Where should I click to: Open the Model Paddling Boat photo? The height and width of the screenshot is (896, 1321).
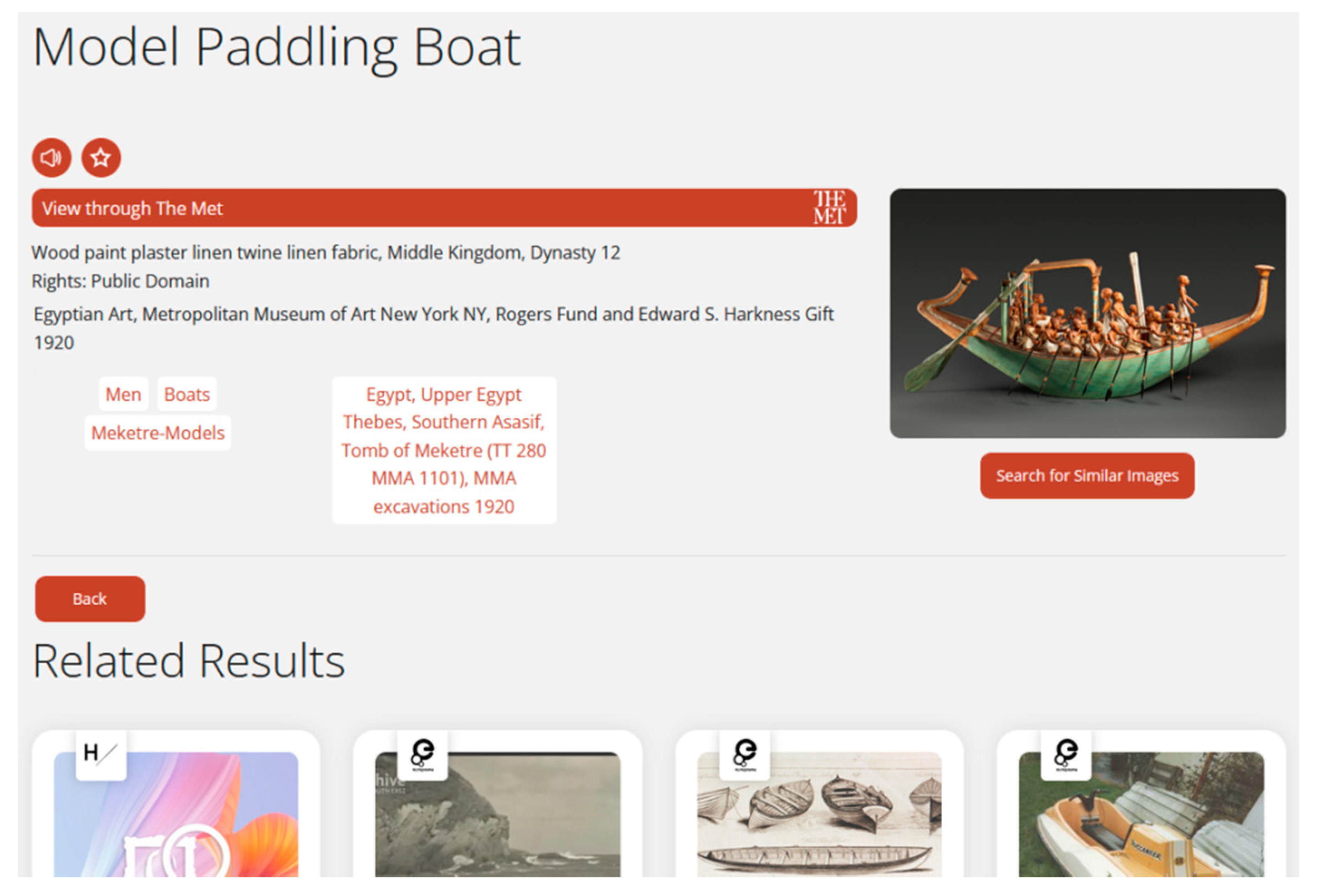click(x=1087, y=313)
